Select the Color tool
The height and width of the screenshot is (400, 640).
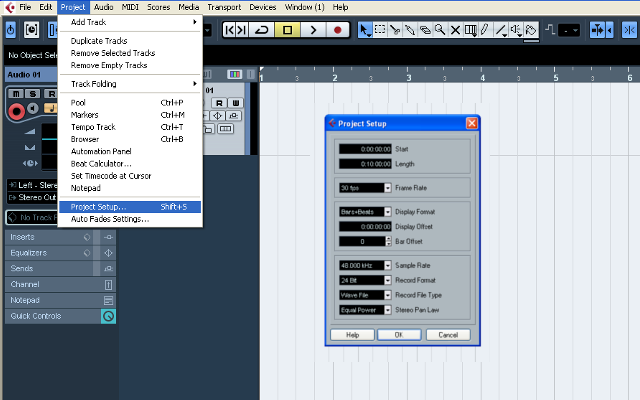coord(531,30)
